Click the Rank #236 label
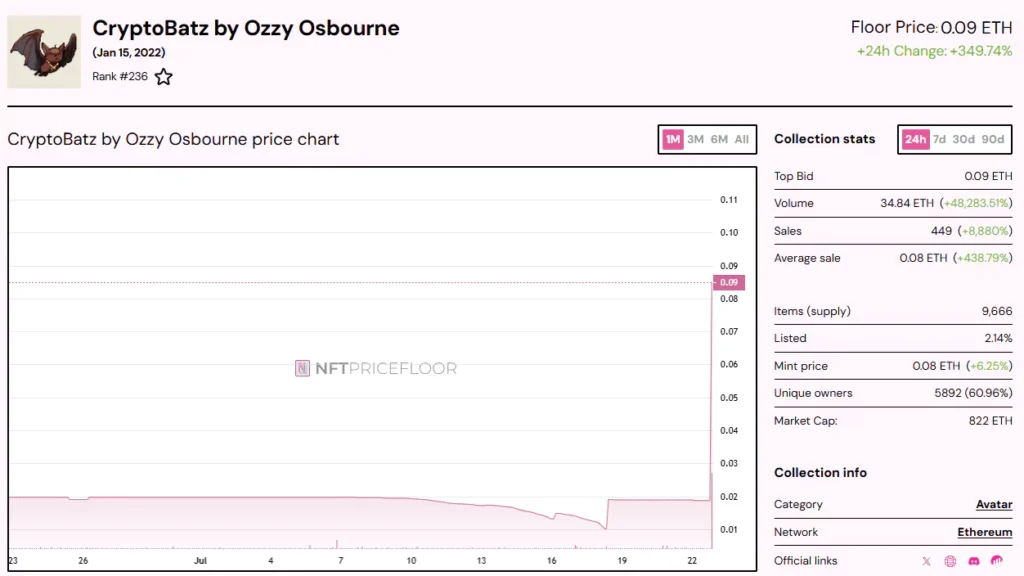1024x576 pixels. pos(120,76)
